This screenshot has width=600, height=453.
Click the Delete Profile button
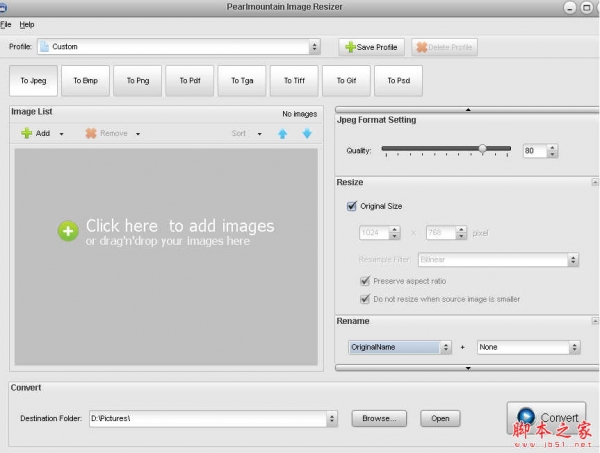(444, 47)
